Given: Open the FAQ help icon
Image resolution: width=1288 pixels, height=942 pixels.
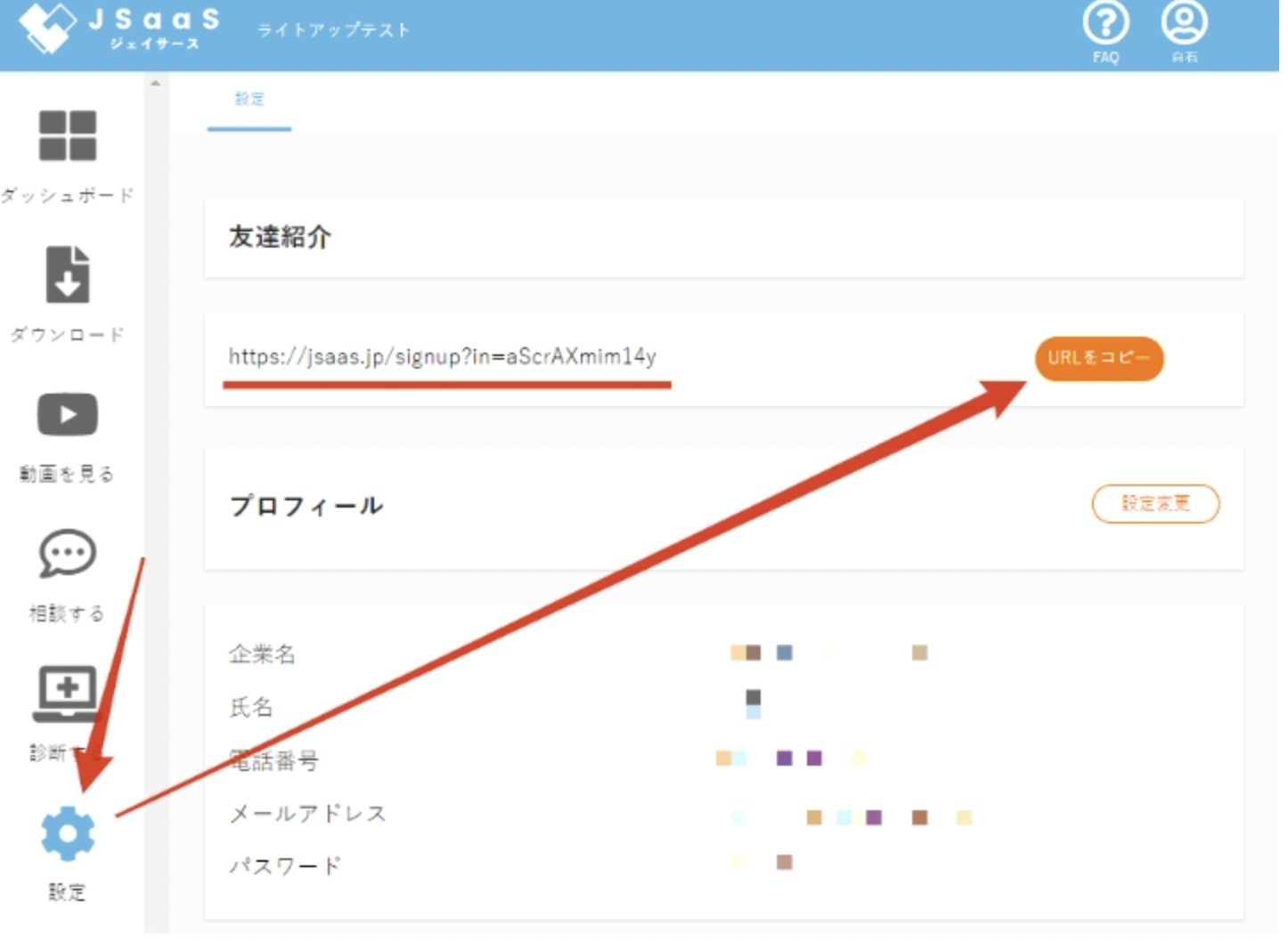Looking at the screenshot, I should click(x=1105, y=25).
